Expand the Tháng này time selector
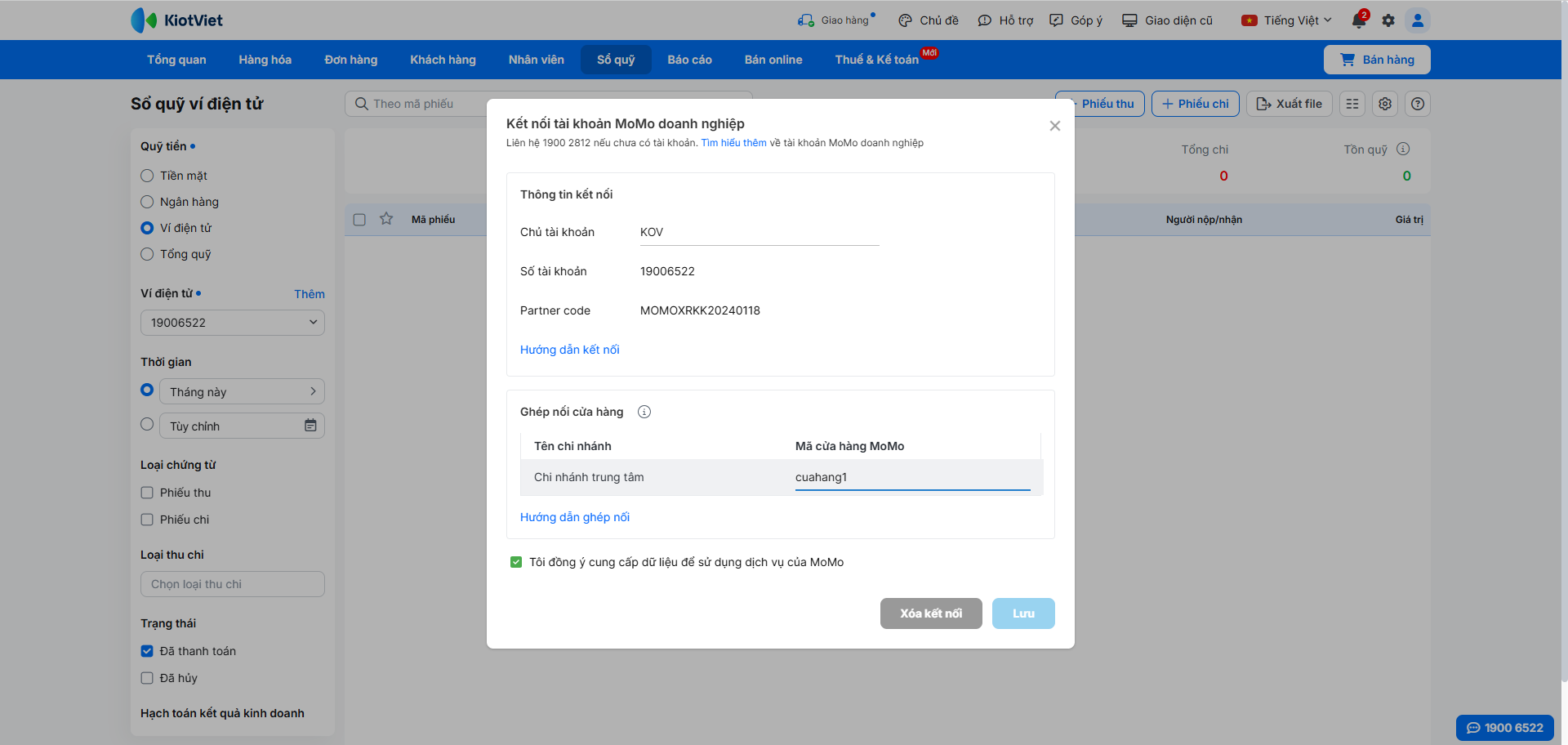This screenshot has width=1568, height=745. tap(242, 392)
